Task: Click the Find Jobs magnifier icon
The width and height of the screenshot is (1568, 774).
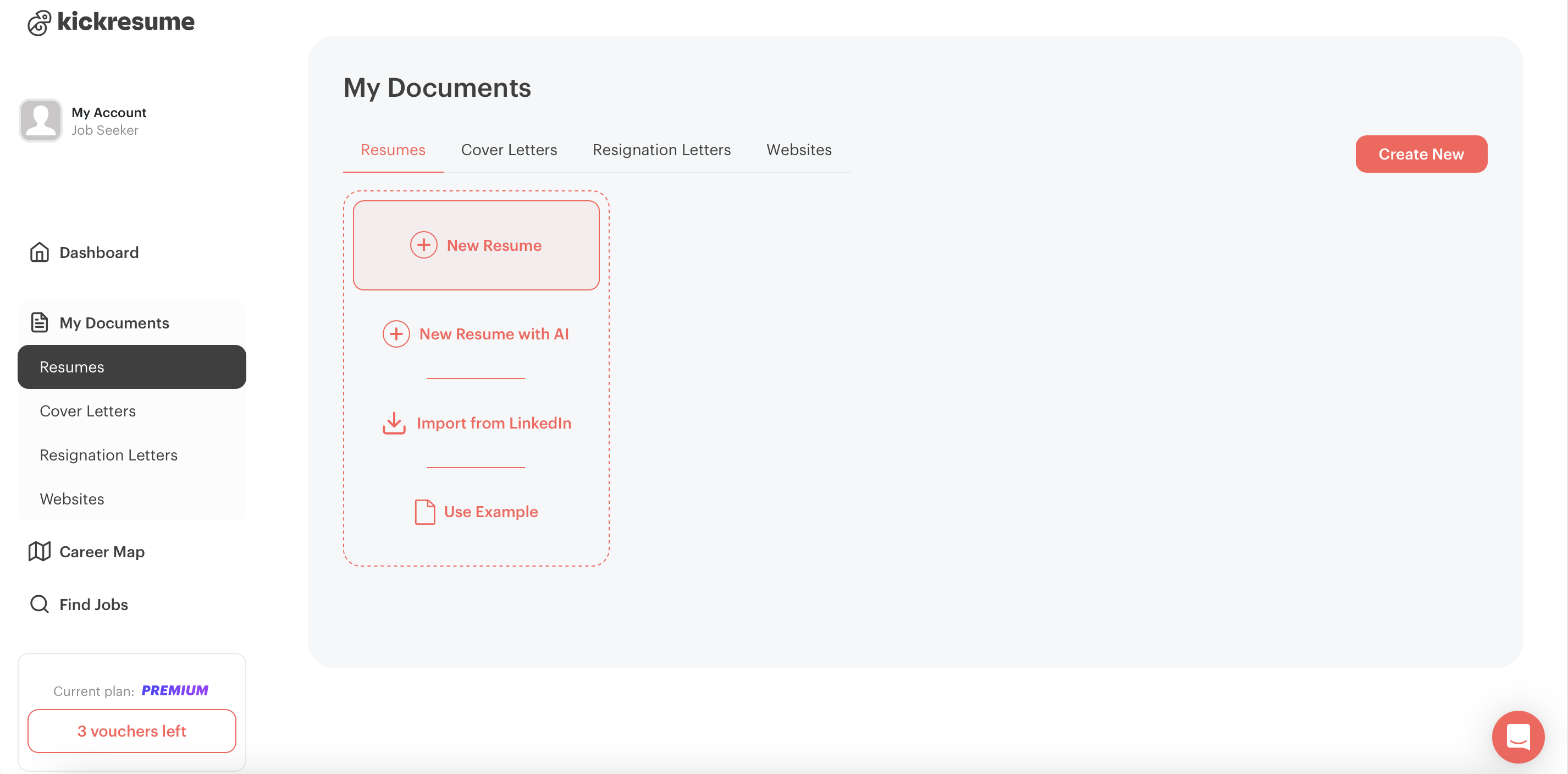Action: [40, 604]
